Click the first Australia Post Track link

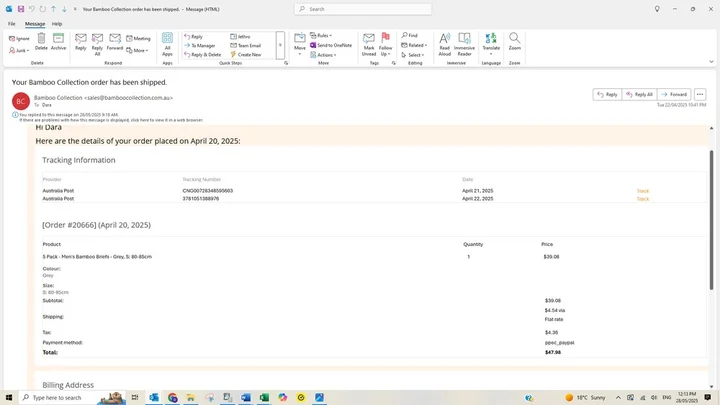click(642, 190)
